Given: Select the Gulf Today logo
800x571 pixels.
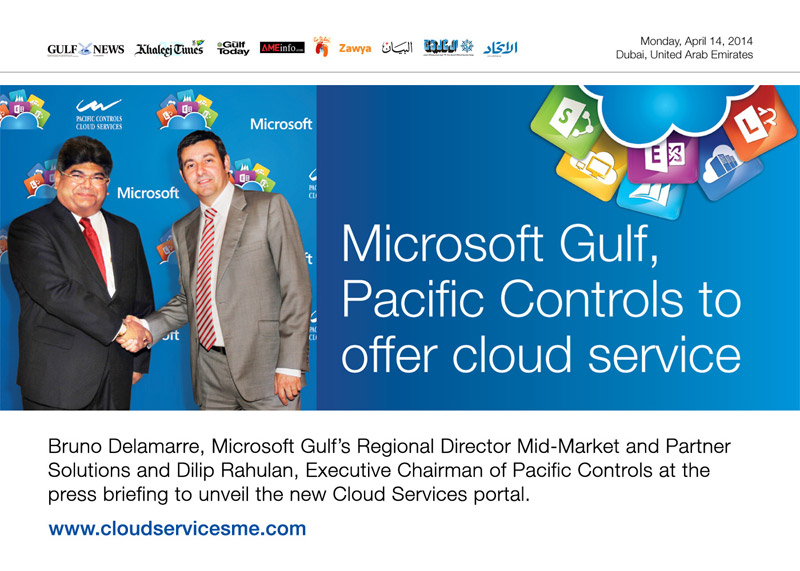Looking at the screenshot, I should point(233,48).
